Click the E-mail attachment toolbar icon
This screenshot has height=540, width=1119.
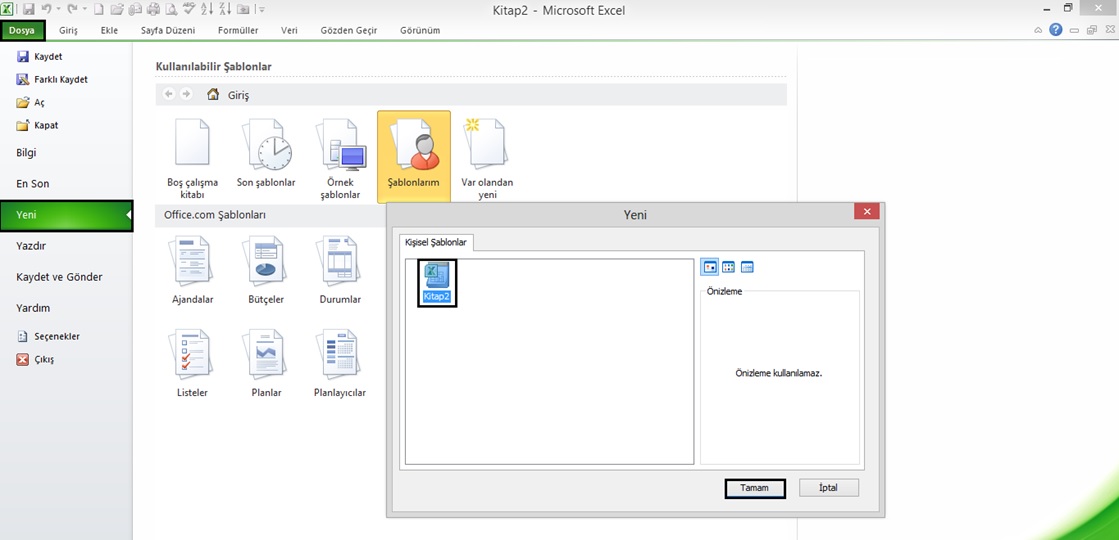pos(135,9)
